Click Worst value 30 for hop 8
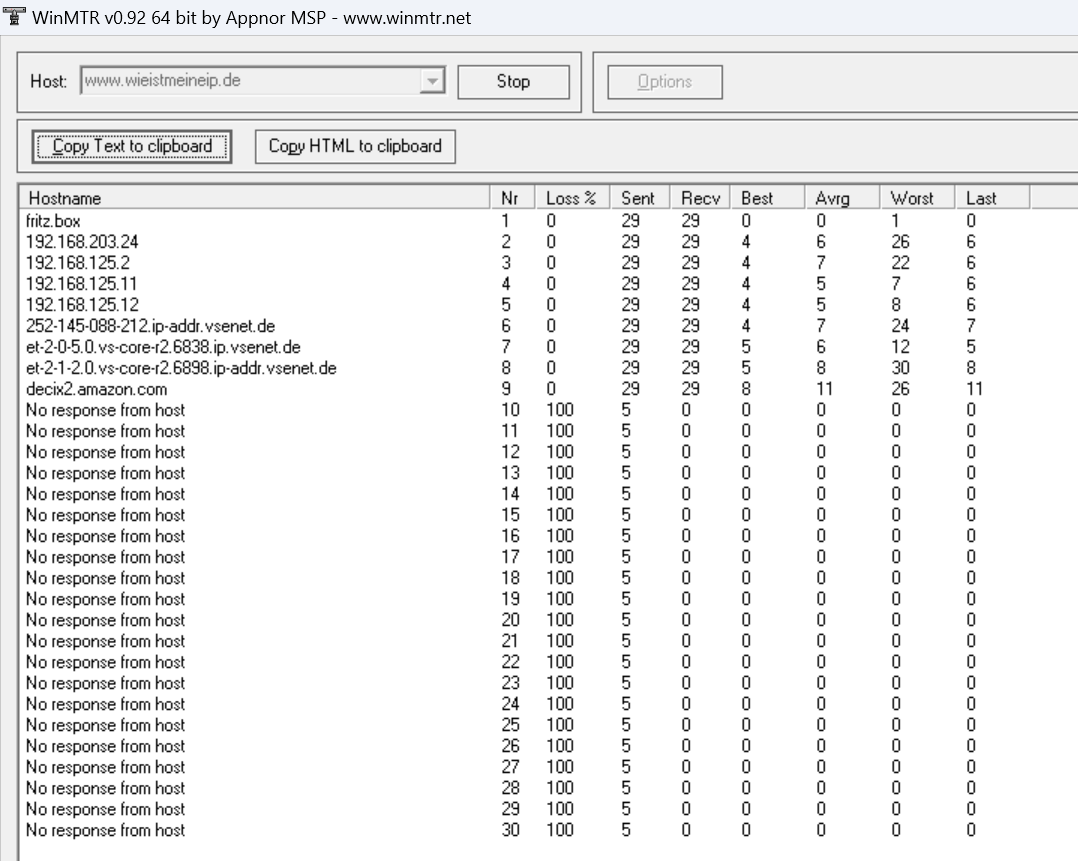Screen dimensions: 1078x861 coord(900,368)
